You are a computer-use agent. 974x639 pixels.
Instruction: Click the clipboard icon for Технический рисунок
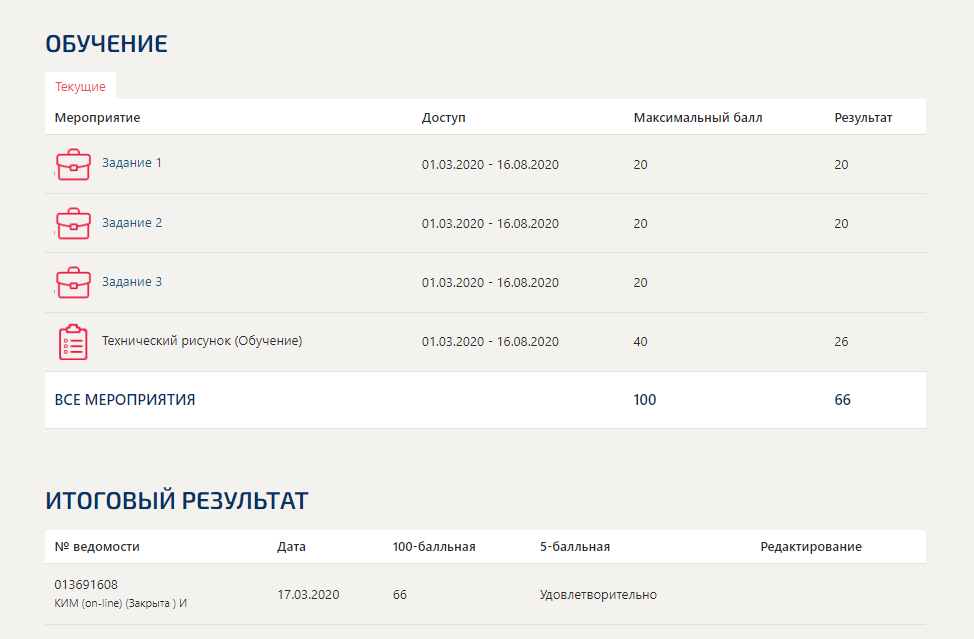point(73,342)
